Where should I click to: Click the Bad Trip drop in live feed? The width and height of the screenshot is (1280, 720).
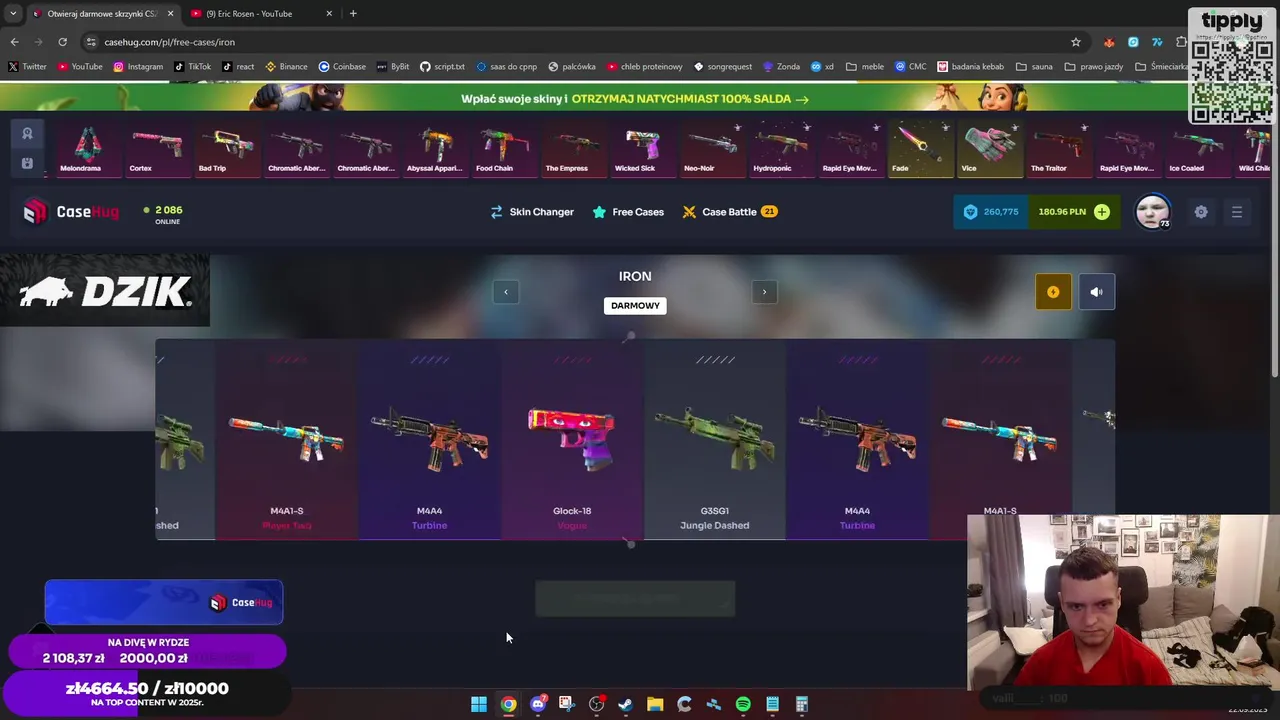[227, 148]
